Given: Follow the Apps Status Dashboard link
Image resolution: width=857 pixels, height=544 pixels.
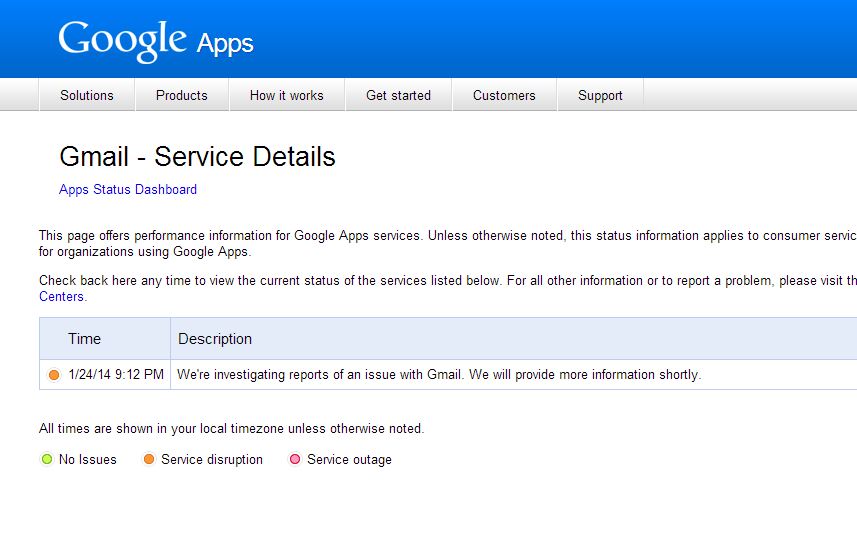Looking at the screenshot, I should [x=128, y=190].
